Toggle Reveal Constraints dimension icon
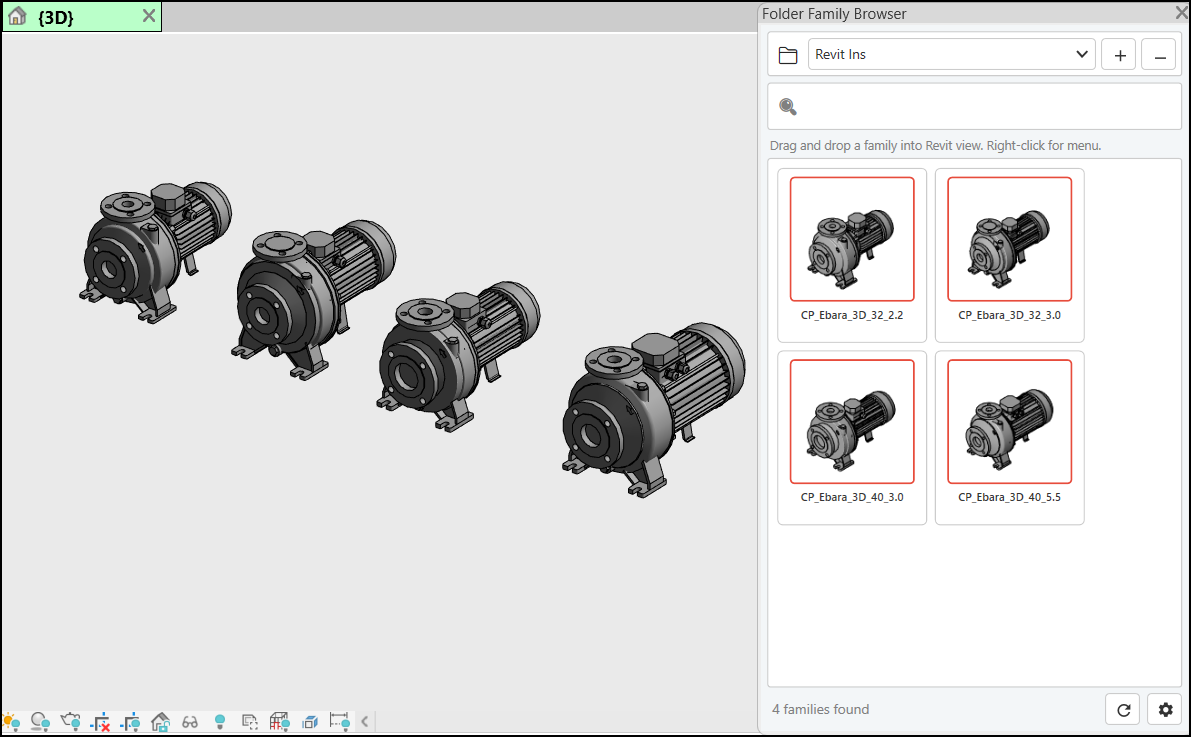Image resolution: width=1191 pixels, height=737 pixels. coord(340,721)
